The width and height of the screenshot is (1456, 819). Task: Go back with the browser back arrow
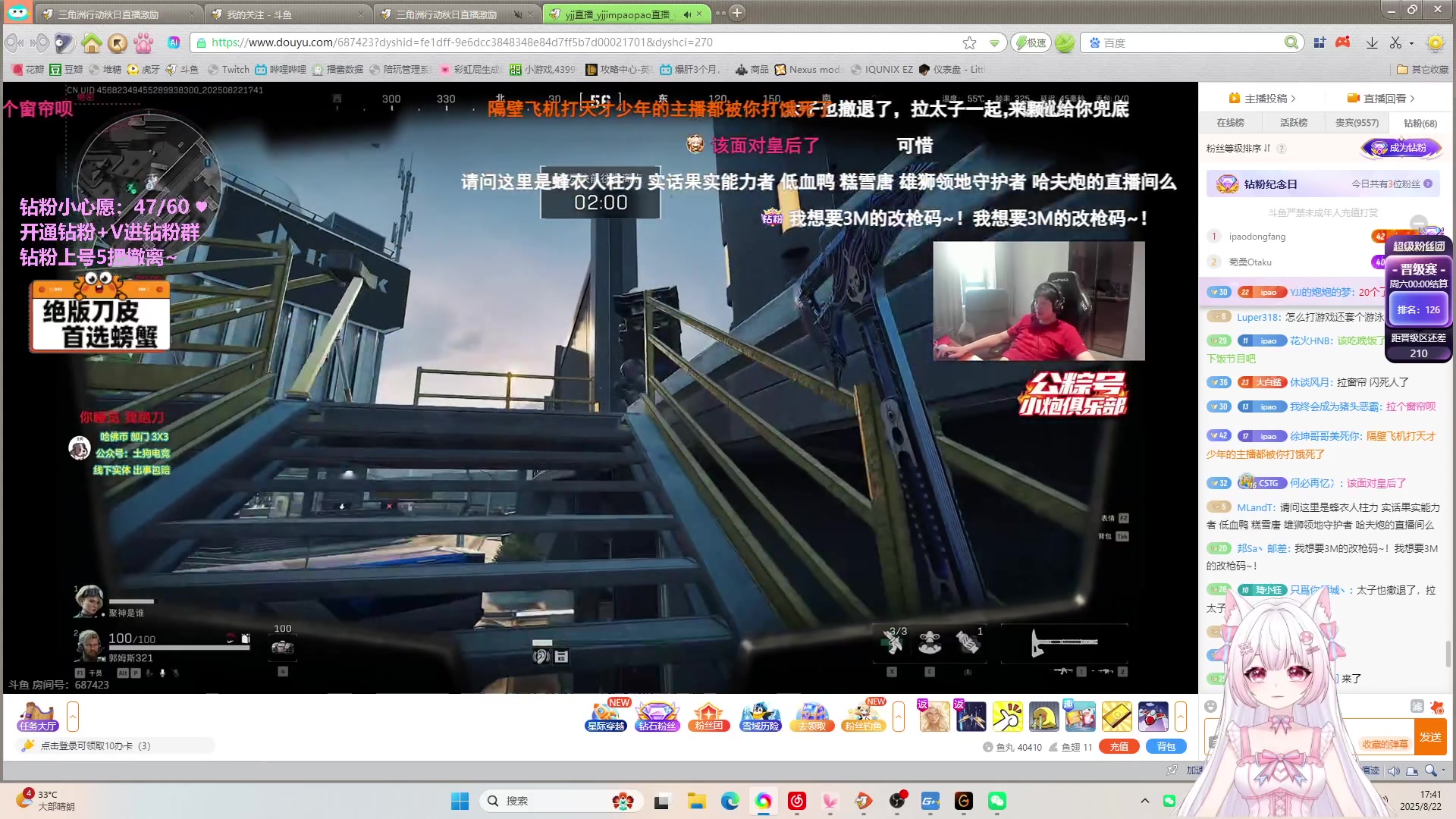[x=14, y=42]
